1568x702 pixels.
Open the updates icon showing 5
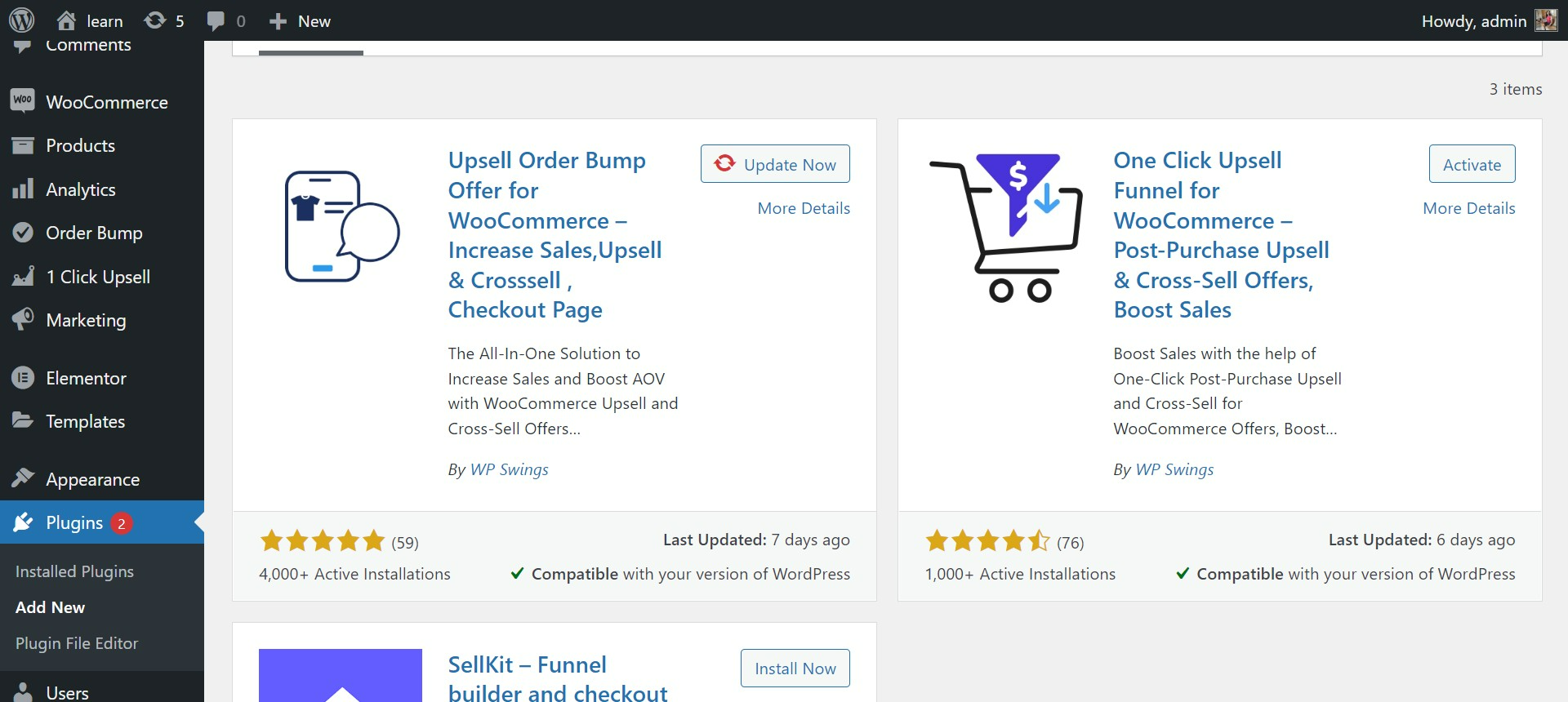154,20
